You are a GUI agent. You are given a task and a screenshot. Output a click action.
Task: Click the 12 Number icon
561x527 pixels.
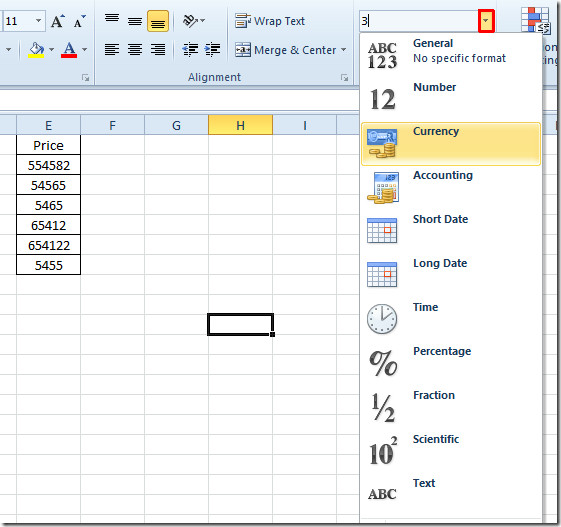click(x=382, y=99)
